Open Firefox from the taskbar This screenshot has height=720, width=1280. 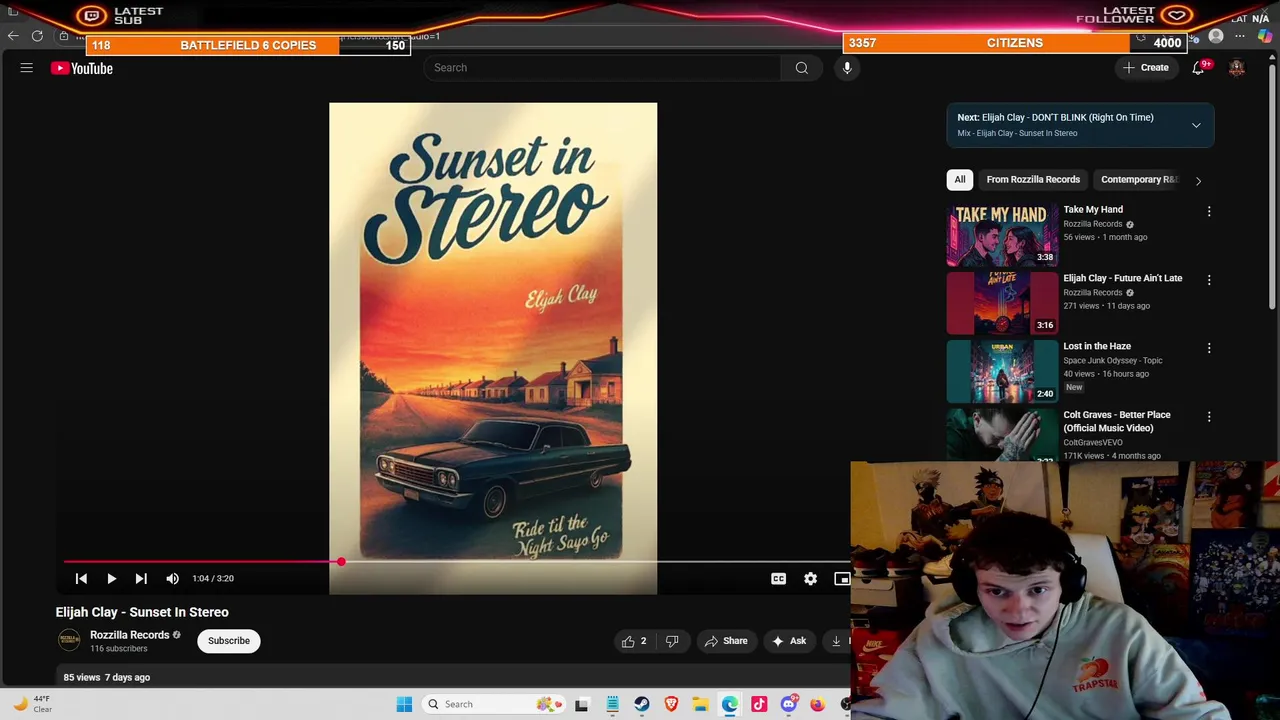pos(818,704)
